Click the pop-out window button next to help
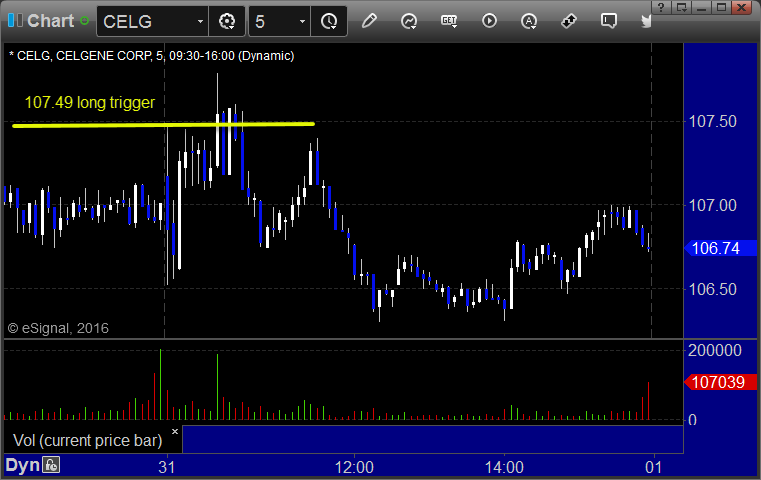This screenshot has width=761, height=480. tap(681, 7)
